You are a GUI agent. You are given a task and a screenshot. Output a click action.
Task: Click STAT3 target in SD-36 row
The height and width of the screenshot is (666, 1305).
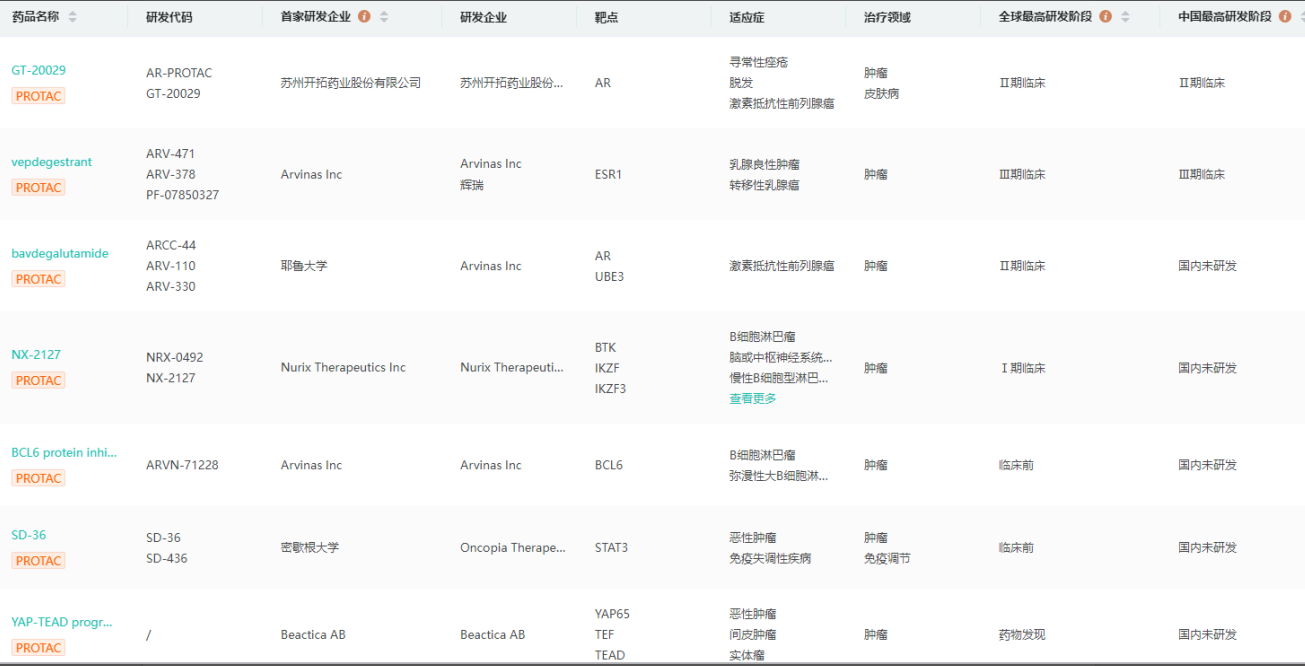[611, 548]
